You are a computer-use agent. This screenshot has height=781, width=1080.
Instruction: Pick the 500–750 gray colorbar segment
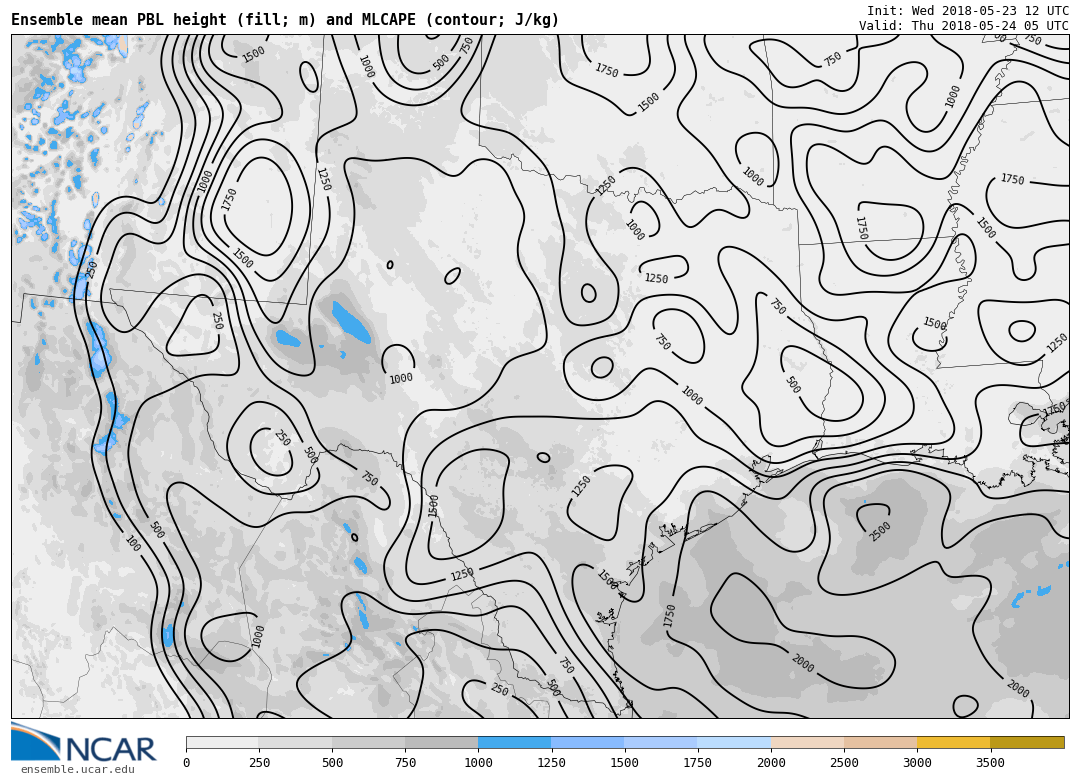[x=368, y=742]
